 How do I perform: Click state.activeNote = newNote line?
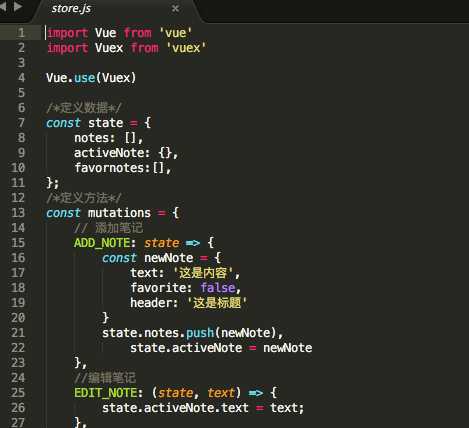[x=221, y=348]
